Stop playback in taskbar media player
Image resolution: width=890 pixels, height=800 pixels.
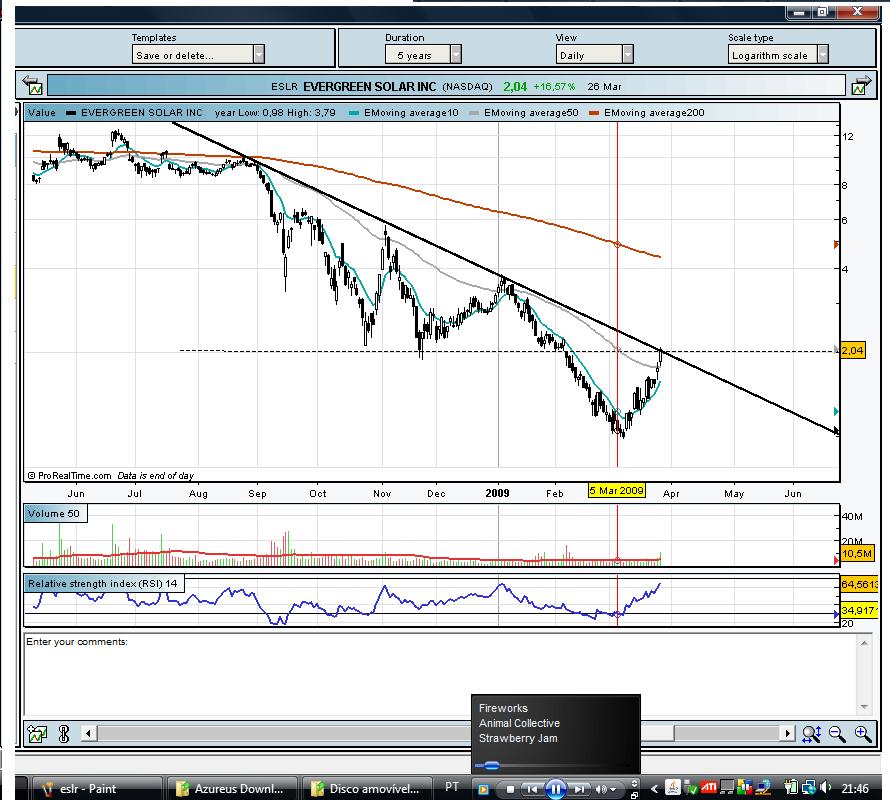coord(510,789)
